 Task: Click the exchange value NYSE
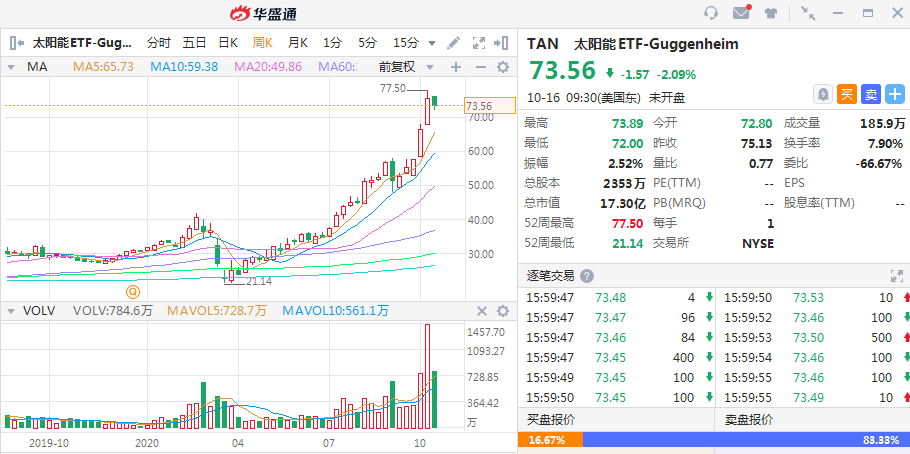[758, 243]
